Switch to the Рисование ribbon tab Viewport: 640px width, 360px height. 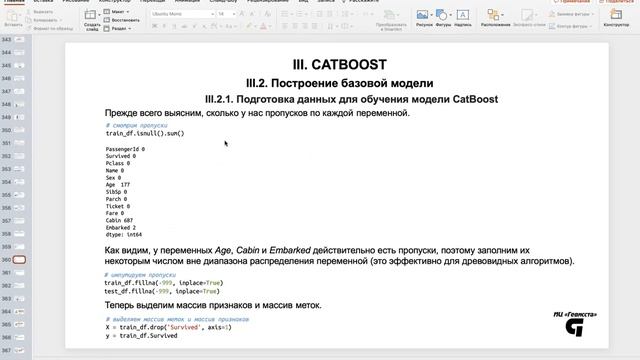76,2
